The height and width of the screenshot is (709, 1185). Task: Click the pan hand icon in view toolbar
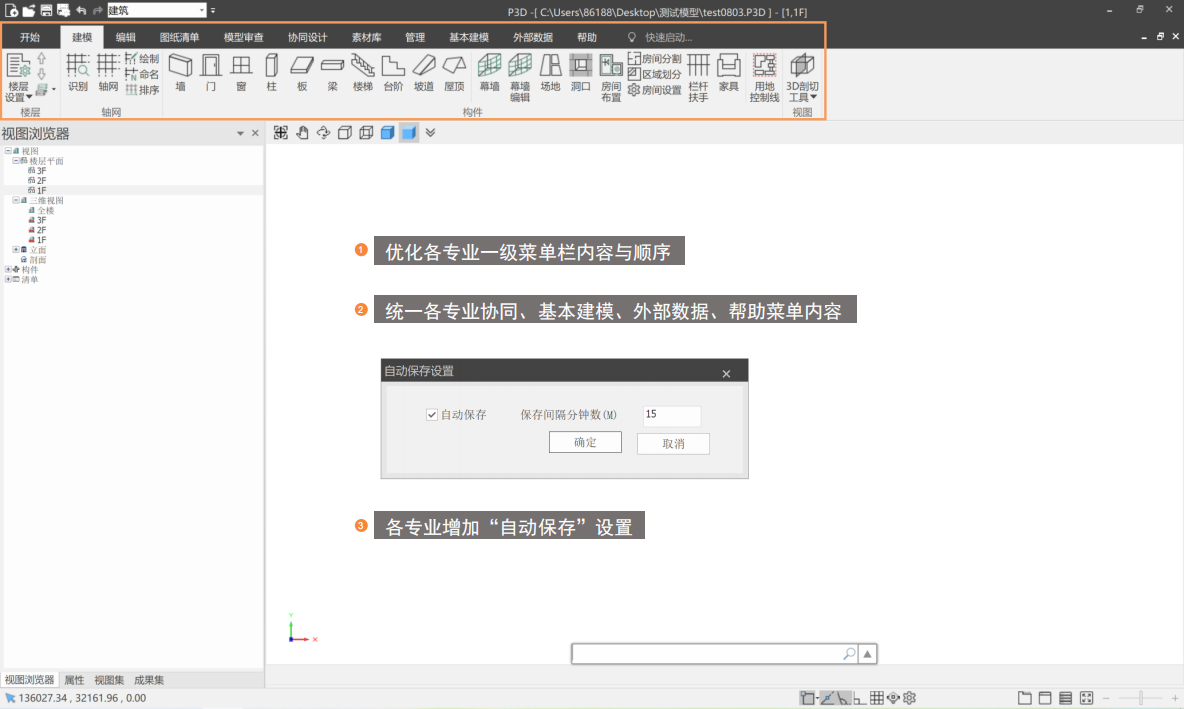[x=302, y=133]
